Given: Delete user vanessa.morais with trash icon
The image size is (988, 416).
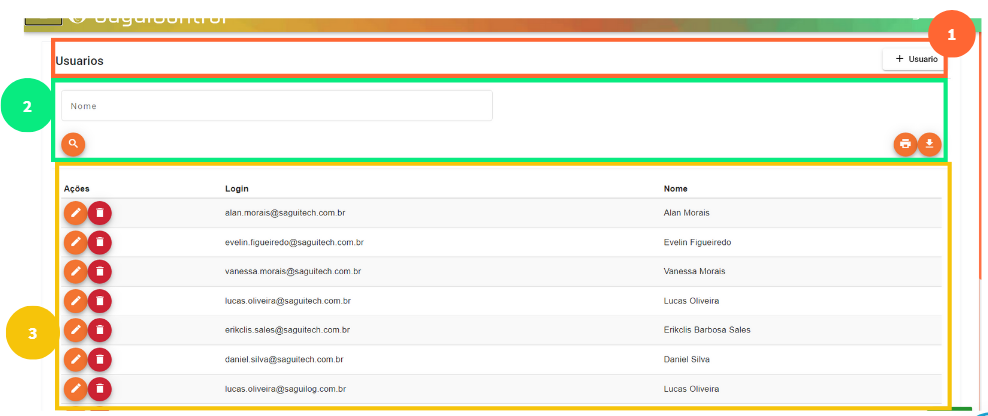Looking at the screenshot, I should click(x=100, y=271).
